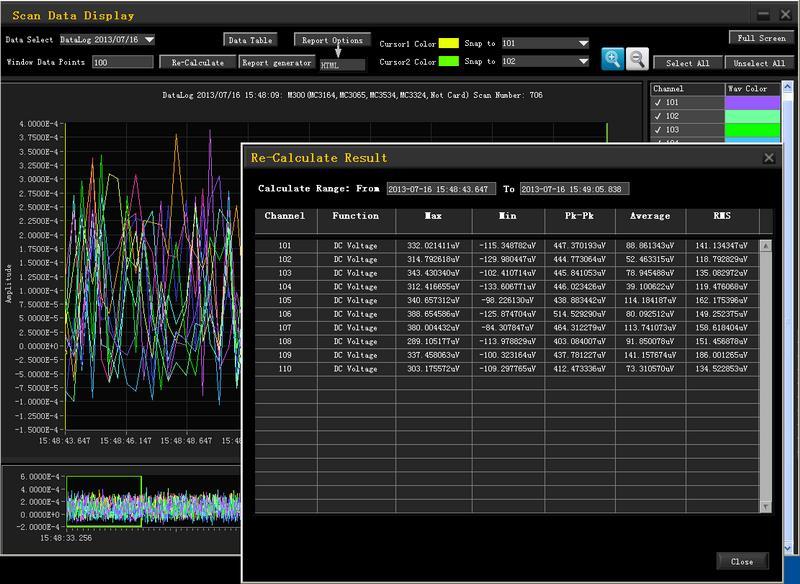Uncheck channel 103 in channel list
The width and height of the screenshot is (800, 584).
(657, 129)
